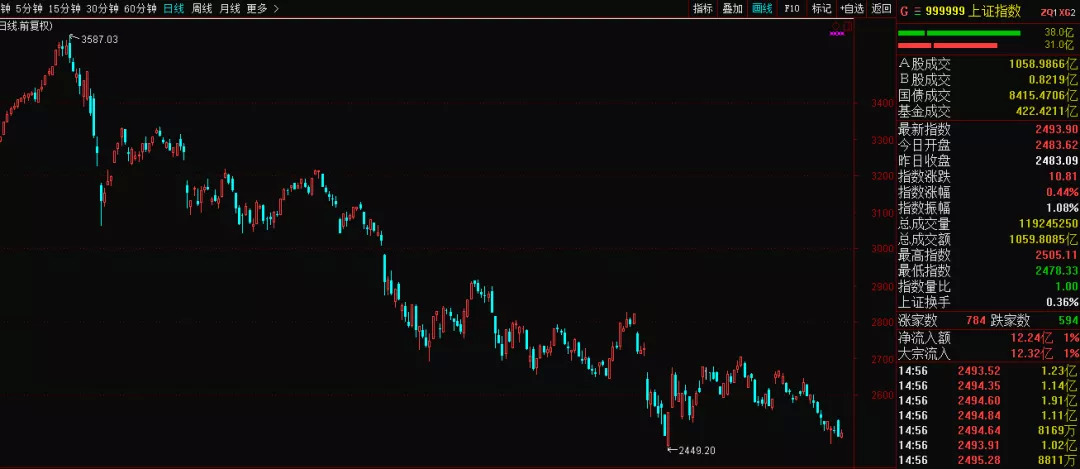This screenshot has width=1080, height=469.
Task: Click the ZQ1 indicator label
Action: tap(1052, 12)
